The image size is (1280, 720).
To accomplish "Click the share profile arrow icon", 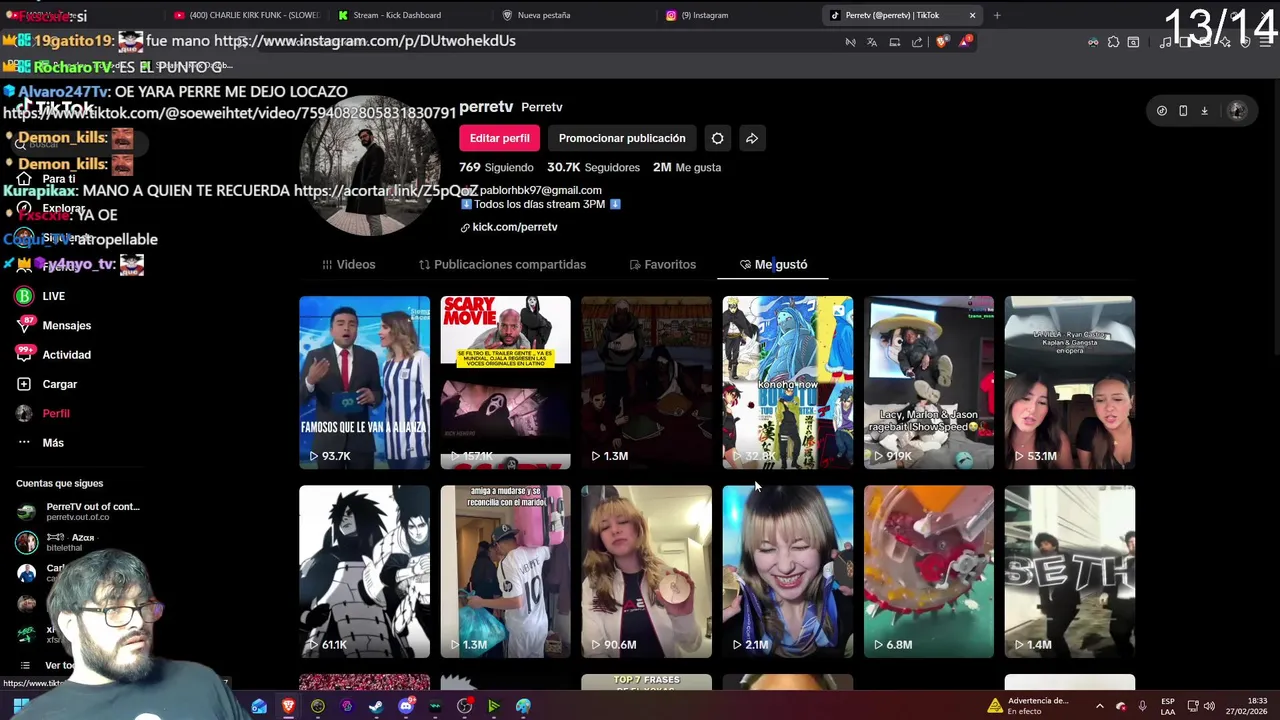I will (752, 138).
